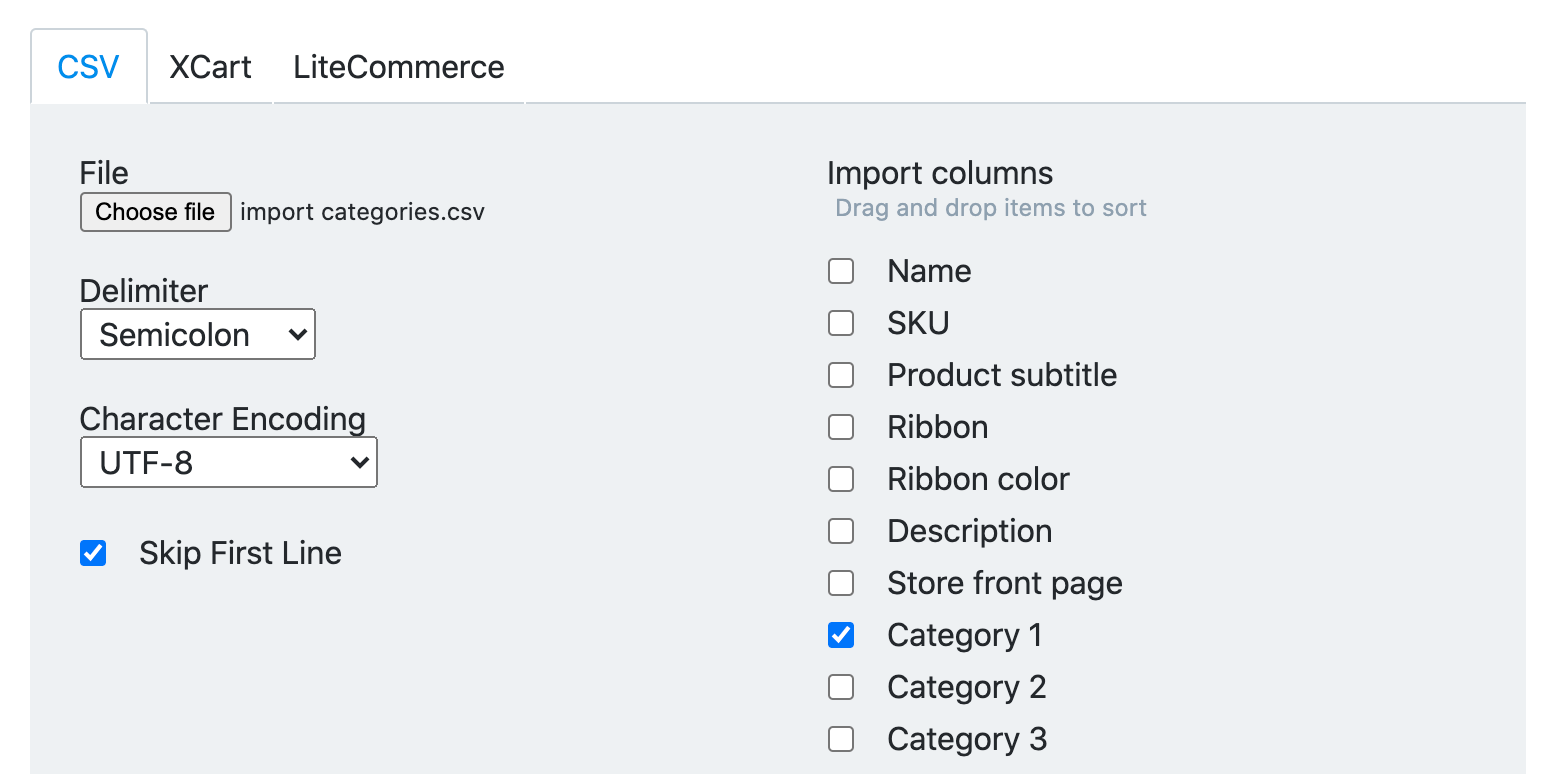
Task: Disable the Skip First Line option
Action: pos(93,552)
